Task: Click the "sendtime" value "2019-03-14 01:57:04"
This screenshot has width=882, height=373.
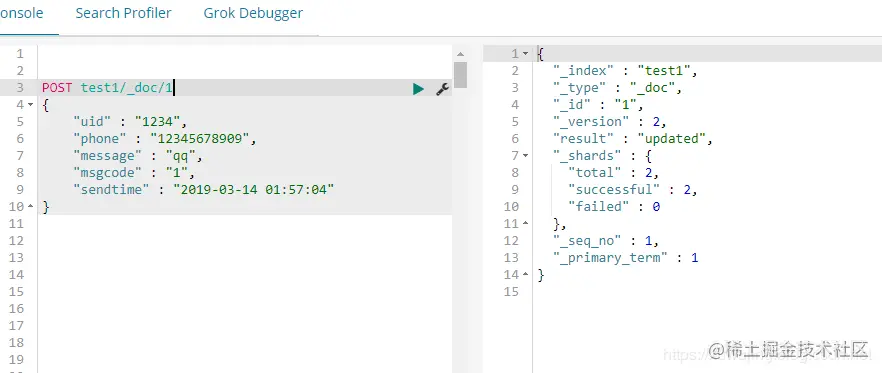Action: [253, 190]
